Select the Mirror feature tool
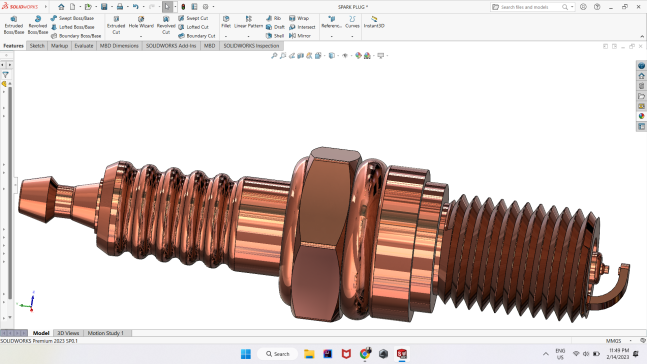The image size is (647, 364). [x=300, y=36]
